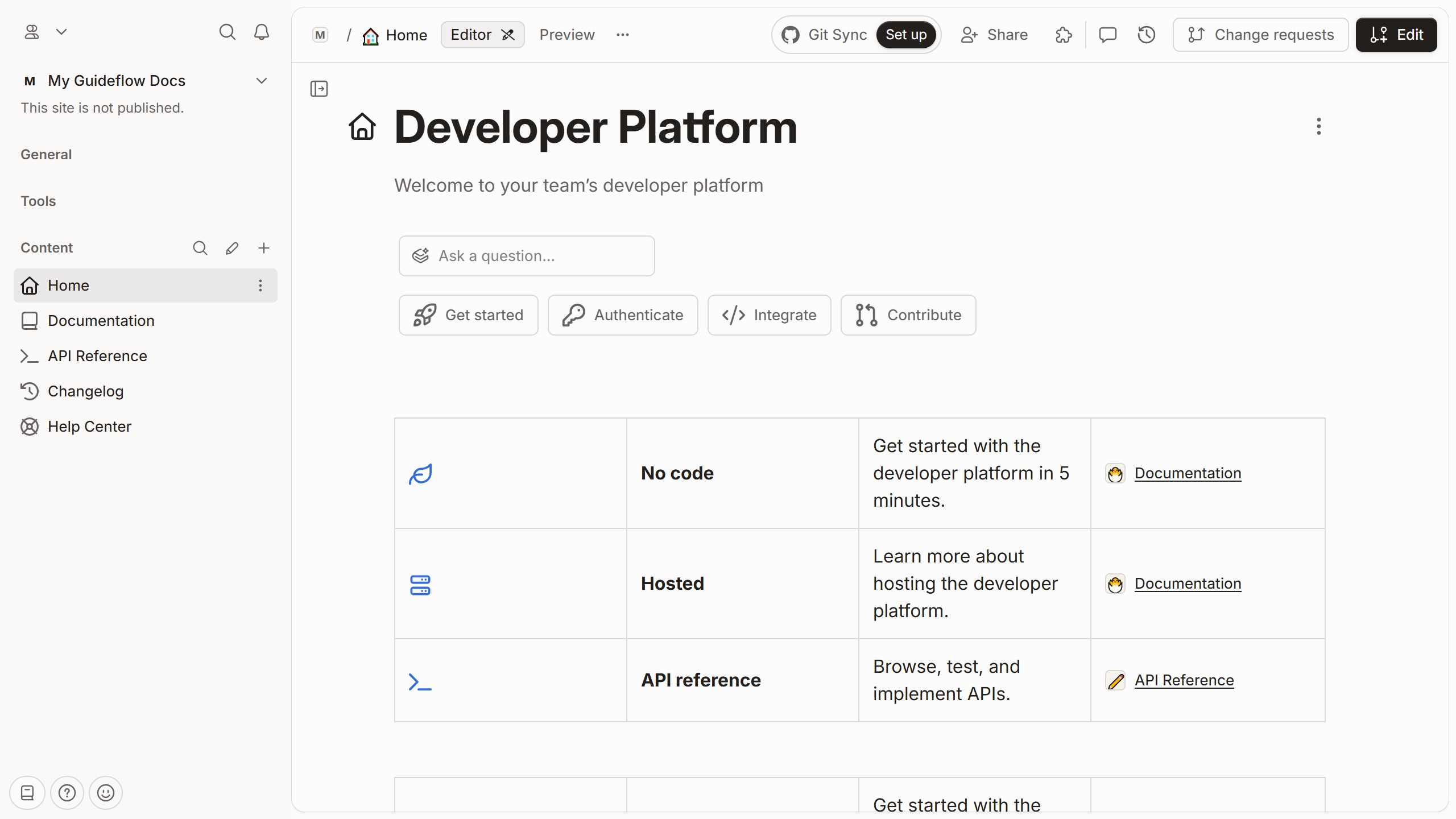The height and width of the screenshot is (819, 1456).
Task: Click the welcome description text
Action: coord(578,185)
